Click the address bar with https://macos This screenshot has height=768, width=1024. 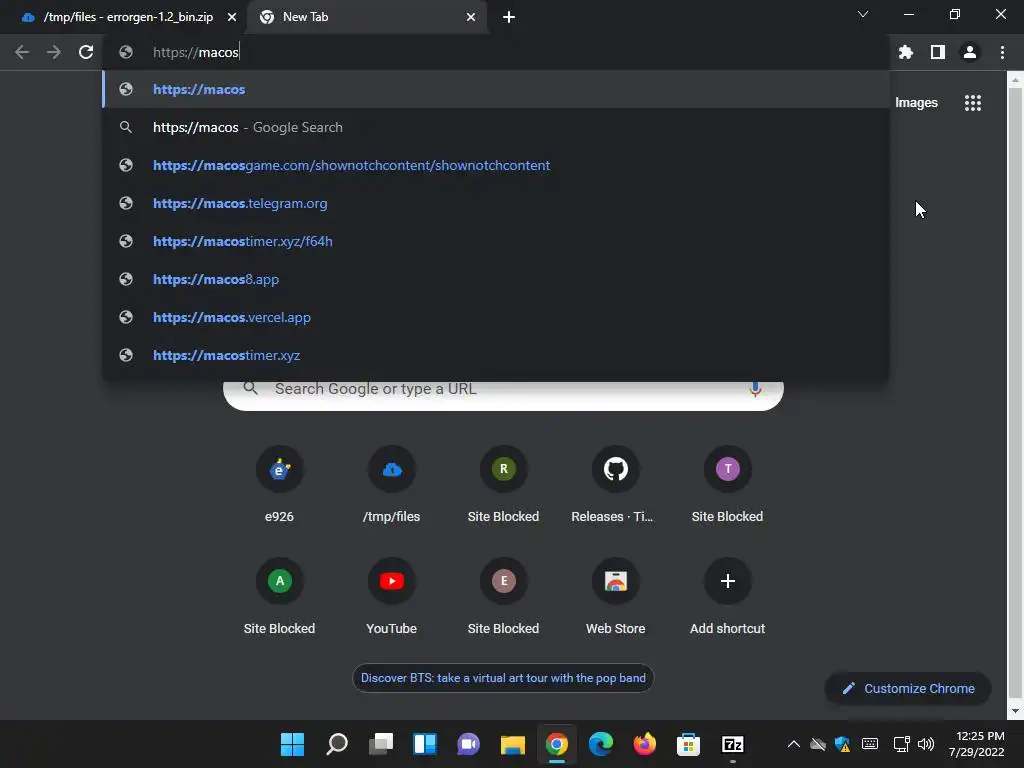496,52
